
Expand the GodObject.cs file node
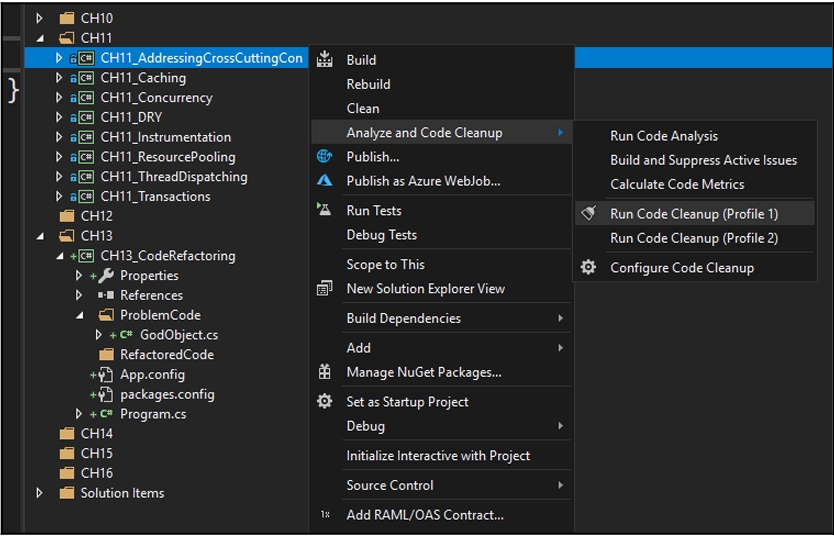point(99,335)
